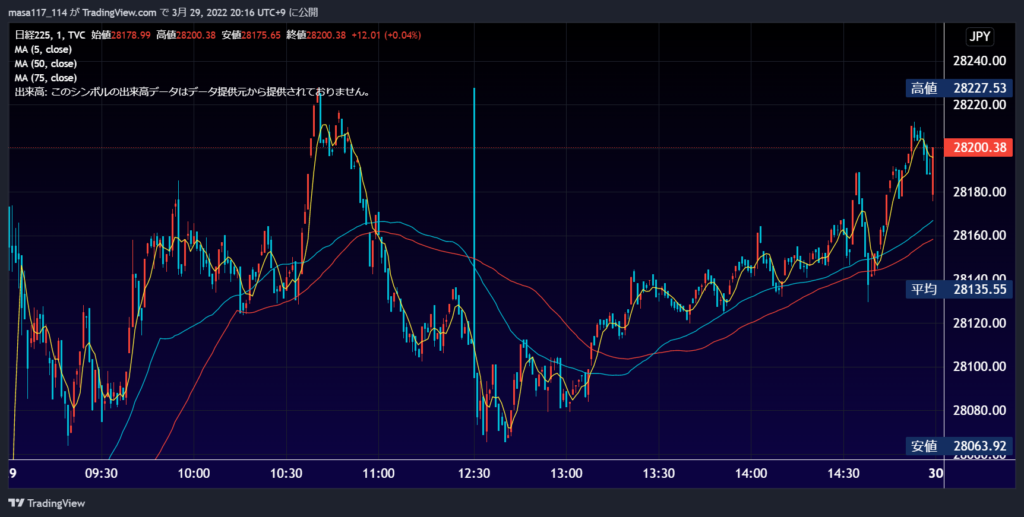
Task: Click the 28080.00 price axis value
Action: coord(980,411)
